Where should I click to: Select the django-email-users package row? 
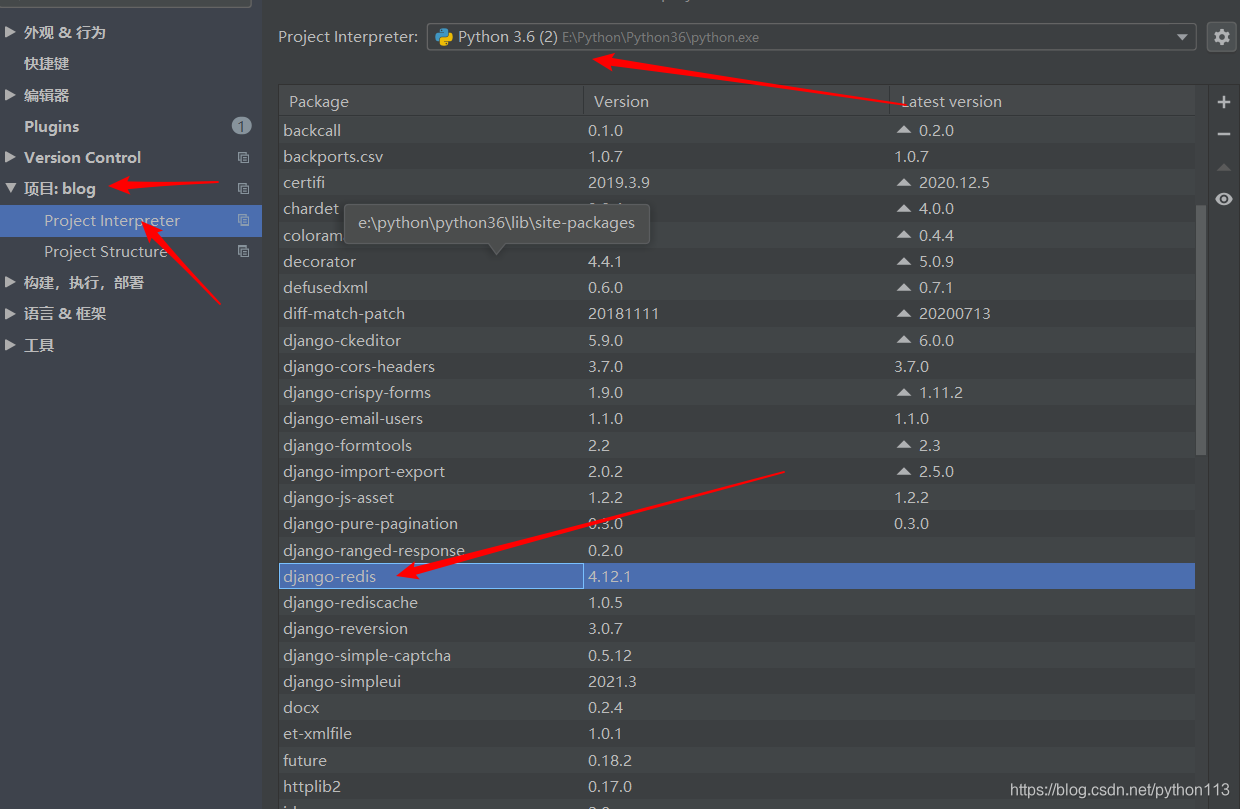(737, 418)
